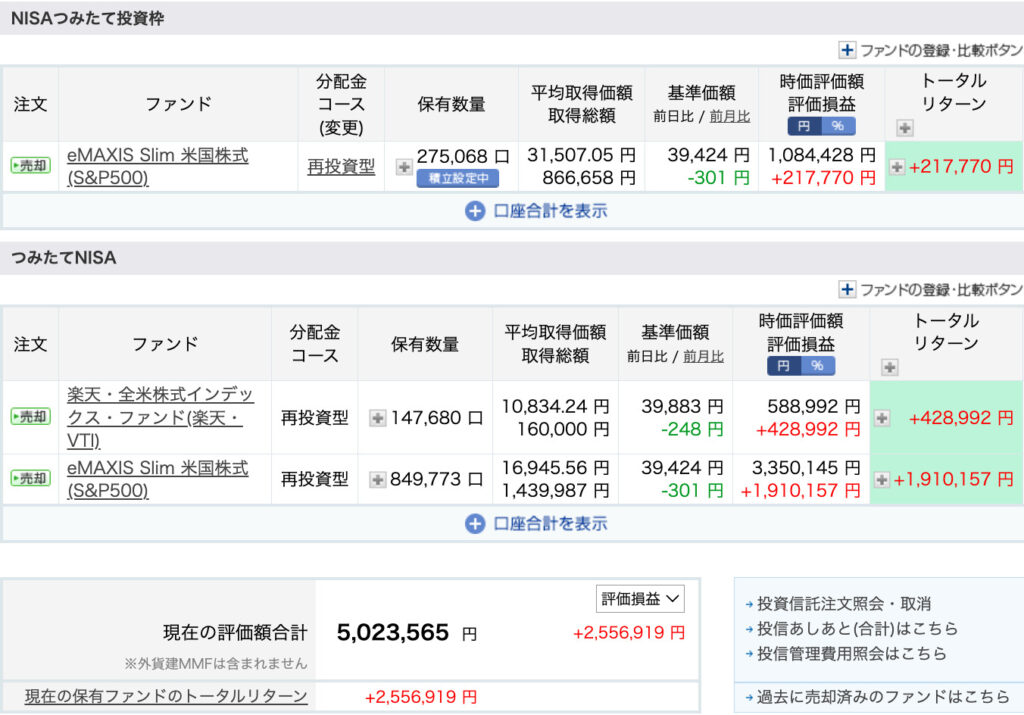Open 過去に売却済みのファンドはこちら link
This screenshot has height=715, width=1024.
point(883,697)
